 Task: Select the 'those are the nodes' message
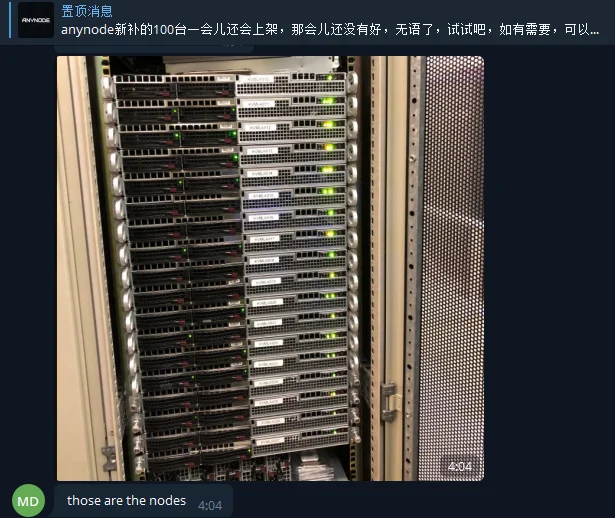143,501
